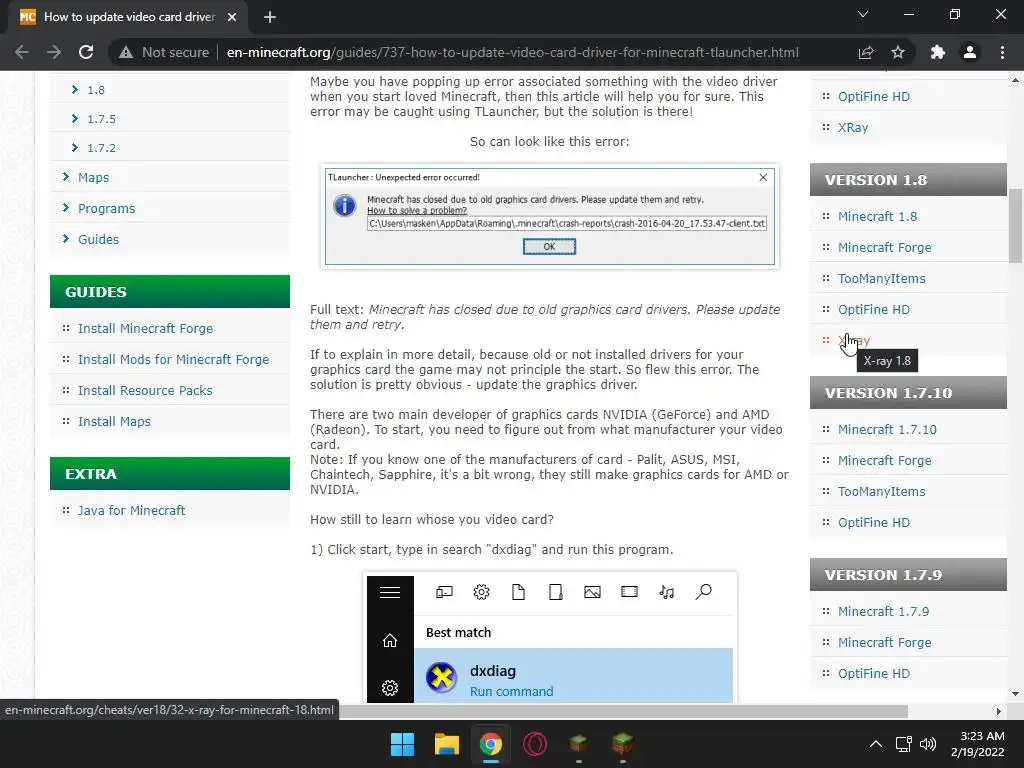Click the volume speaker tray icon

point(927,744)
